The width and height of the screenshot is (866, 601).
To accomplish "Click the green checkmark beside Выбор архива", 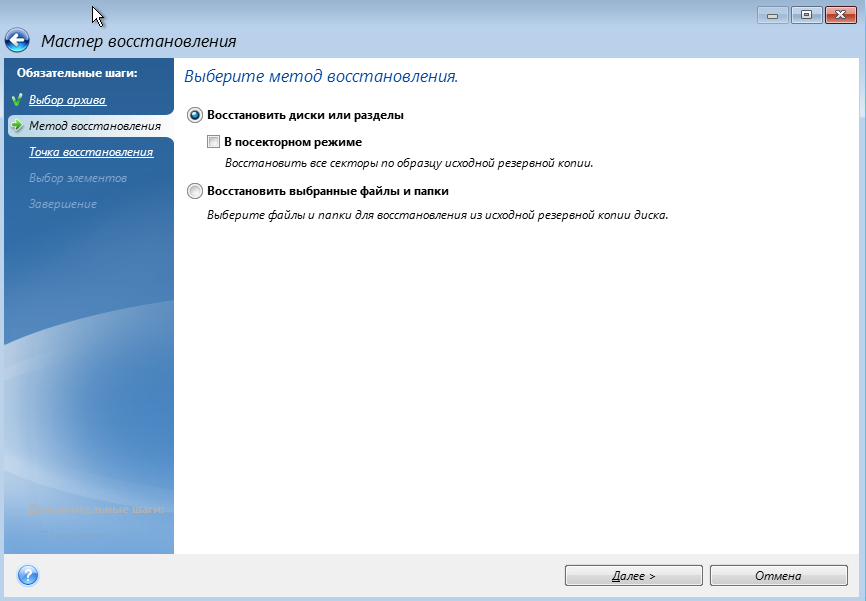I will pos(17,100).
